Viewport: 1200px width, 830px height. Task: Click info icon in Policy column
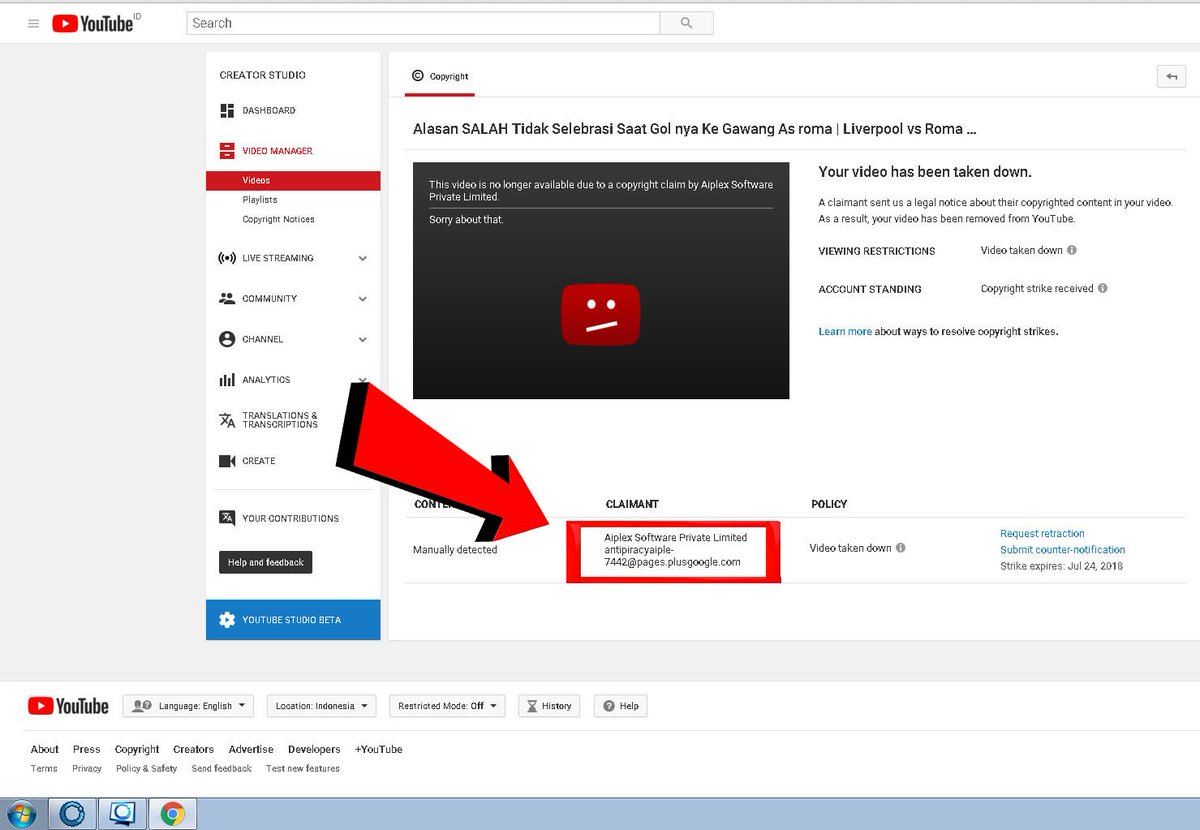(901, 548)
